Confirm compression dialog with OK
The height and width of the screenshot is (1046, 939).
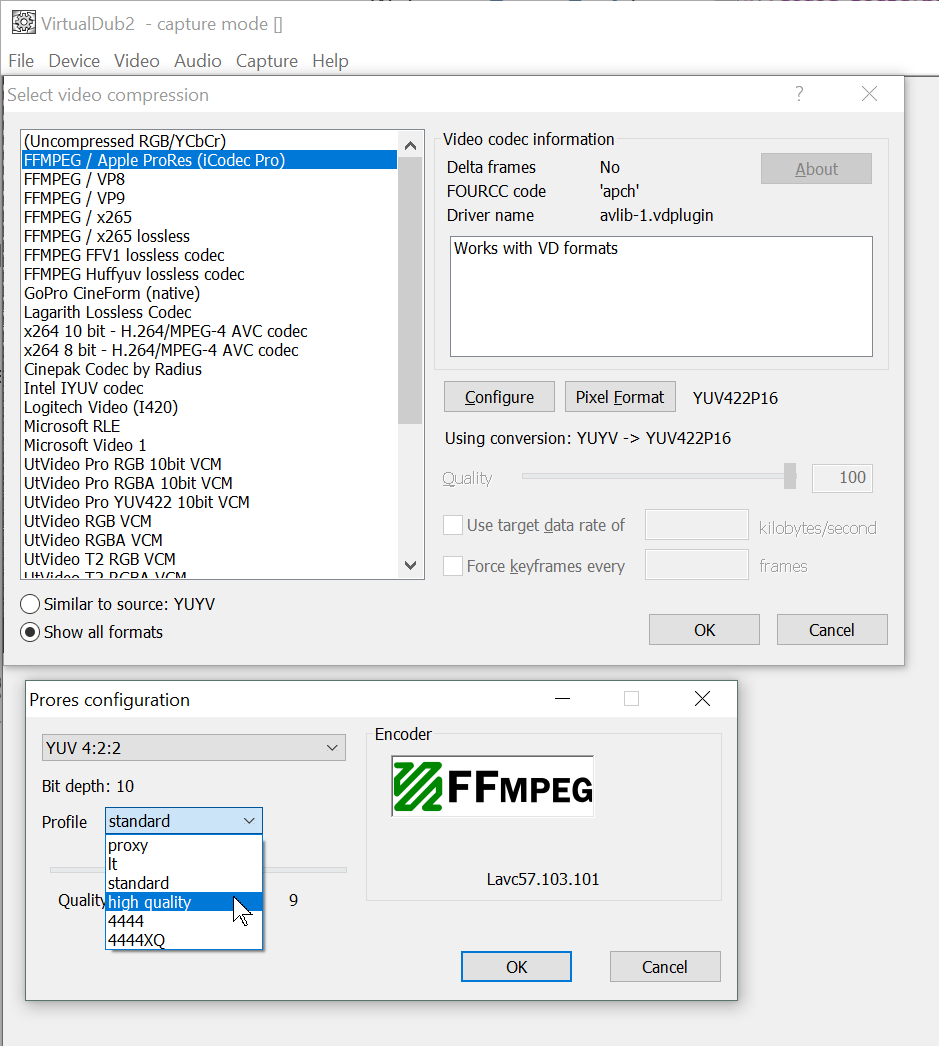(x=704, y=630)
